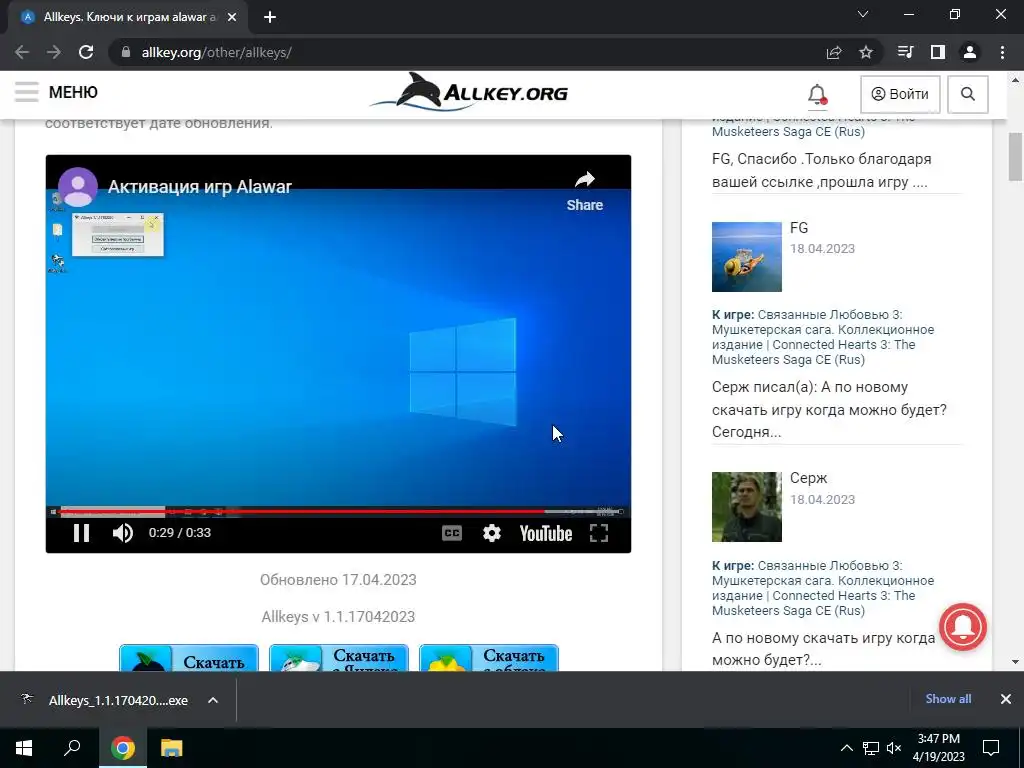
Task: Reload the current page
Action: tap(86, 52)
